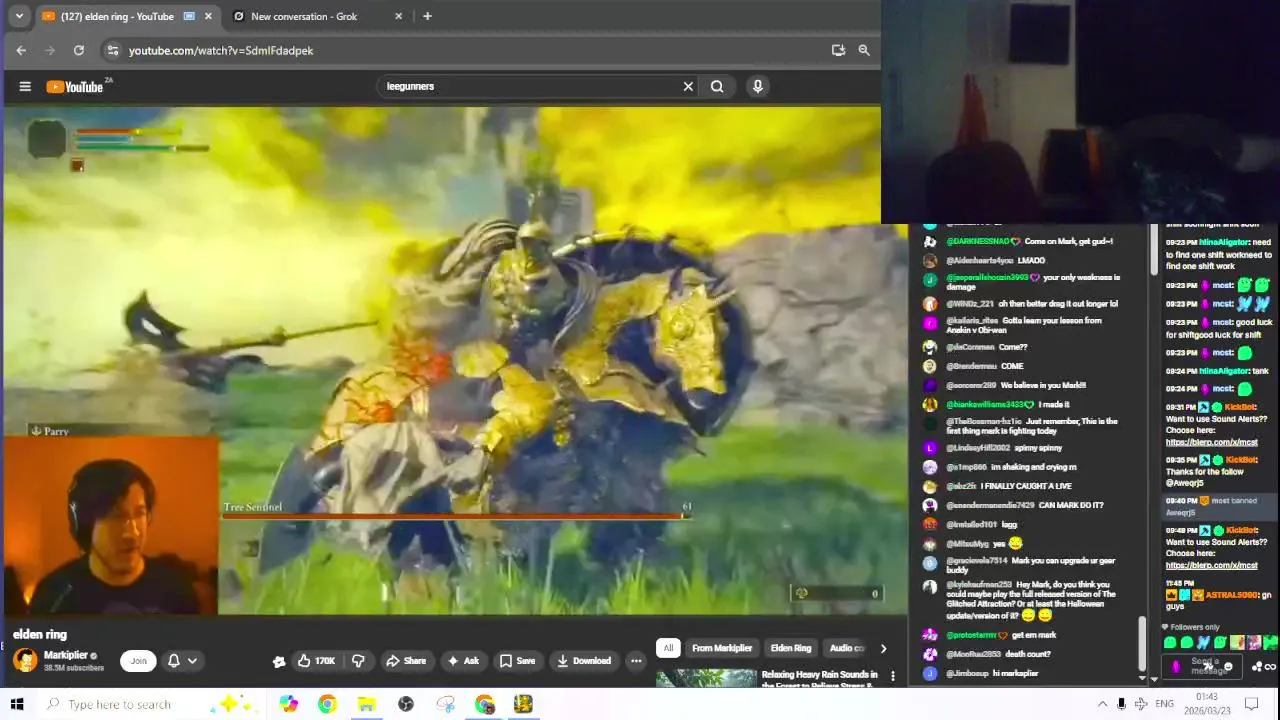
Task: Click the taskbar 'Type here to search' box
Action: [155, 704]
